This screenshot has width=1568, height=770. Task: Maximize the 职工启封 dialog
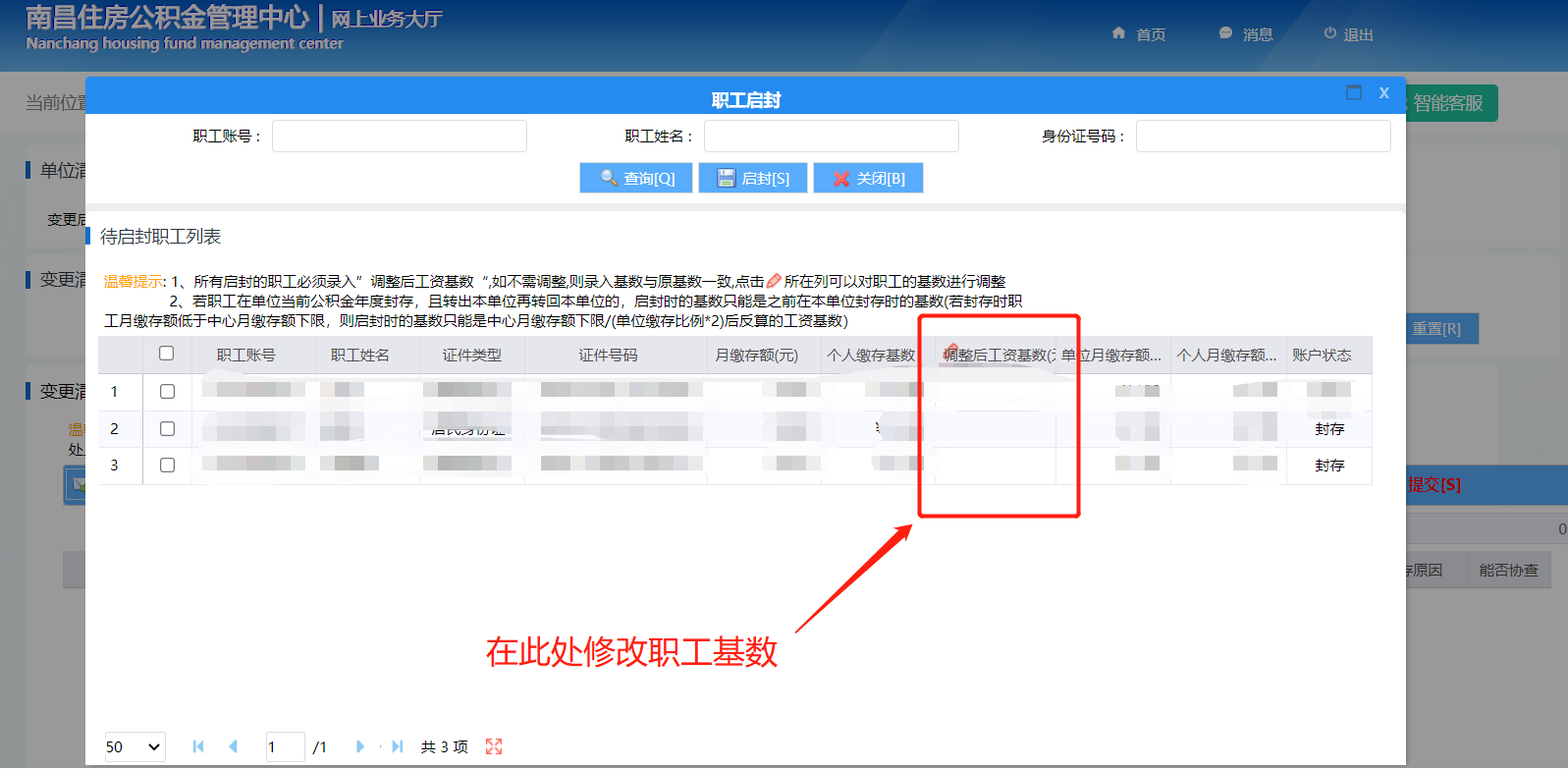point(1354,92)
